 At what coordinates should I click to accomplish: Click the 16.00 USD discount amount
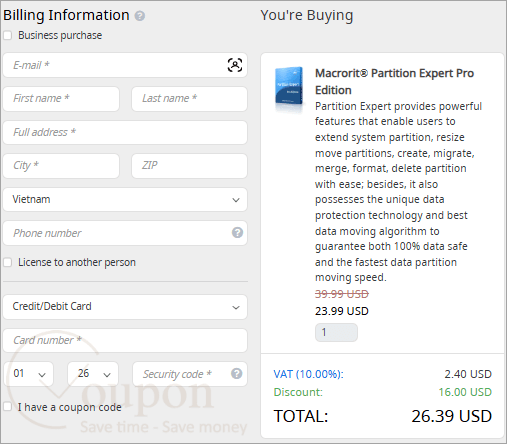[x=465, y=392]
